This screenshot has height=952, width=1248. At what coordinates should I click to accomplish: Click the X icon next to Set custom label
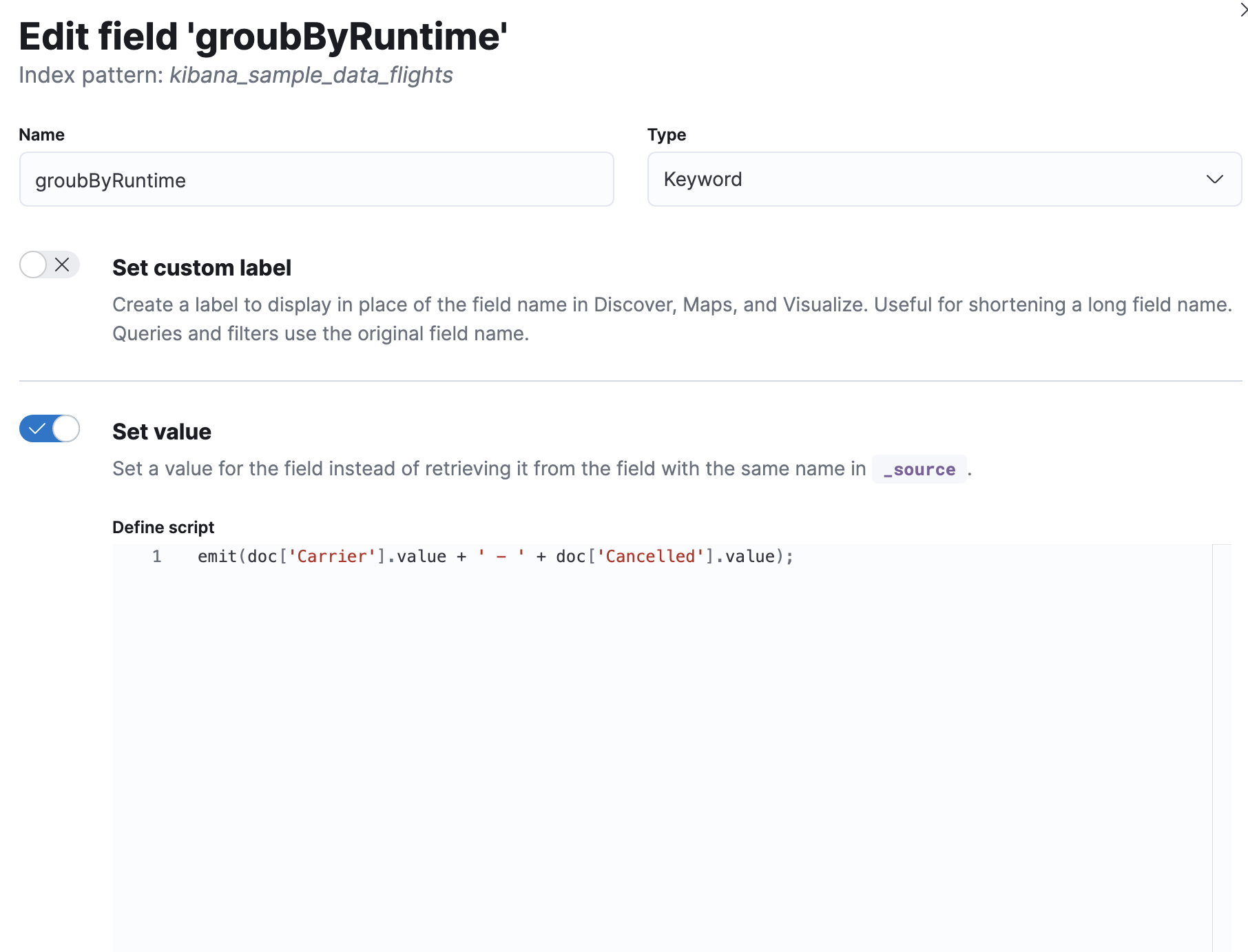[x=62, y=265]
